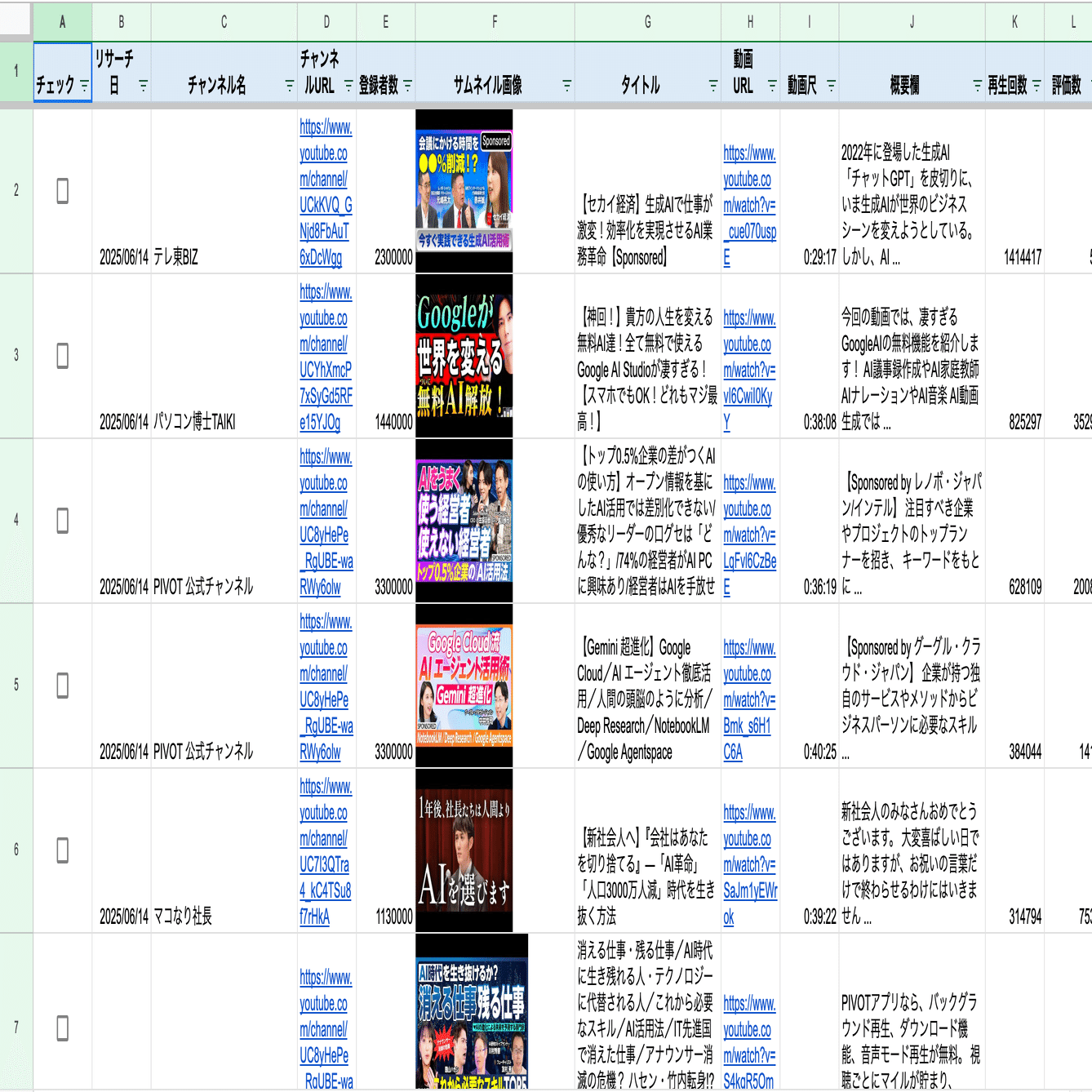Tick the checkbox in the パソコン博士TAIKI row
Screen dimensions: 1092x1092
[63, 356]
